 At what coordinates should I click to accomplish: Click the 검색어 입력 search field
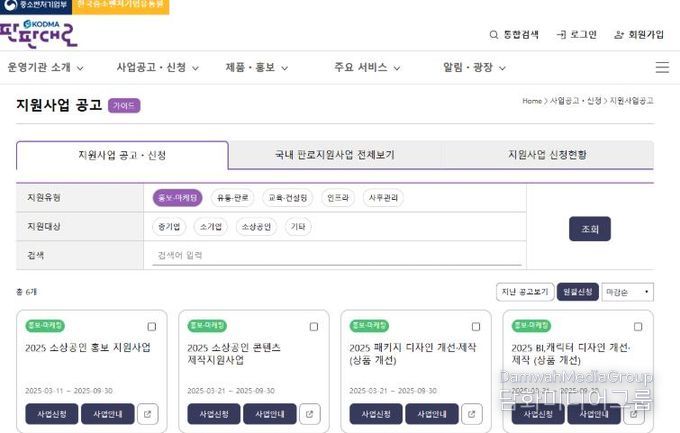tap(337, 255)
